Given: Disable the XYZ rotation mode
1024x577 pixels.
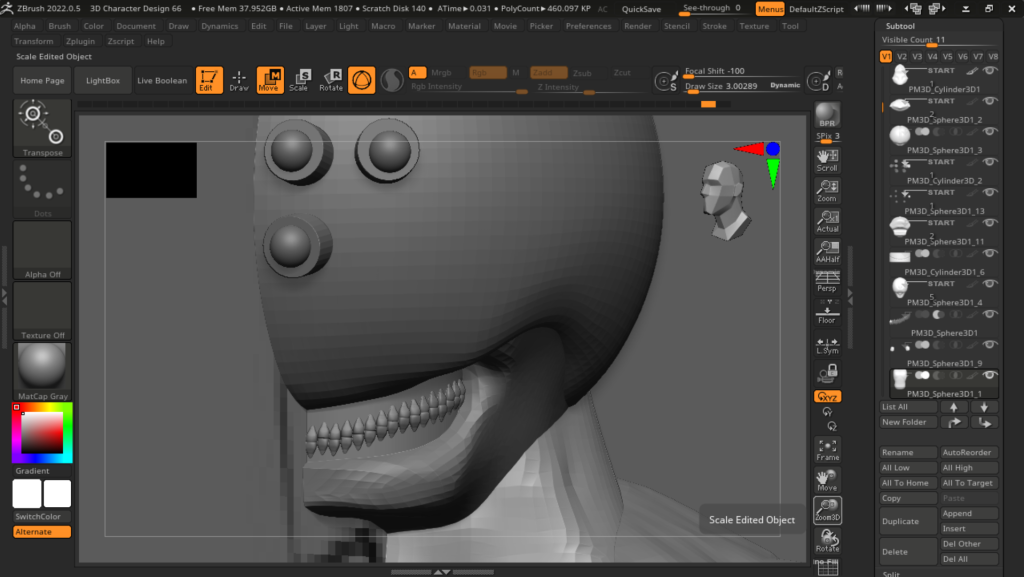Looking at the screenshot, I should point(827,397).
